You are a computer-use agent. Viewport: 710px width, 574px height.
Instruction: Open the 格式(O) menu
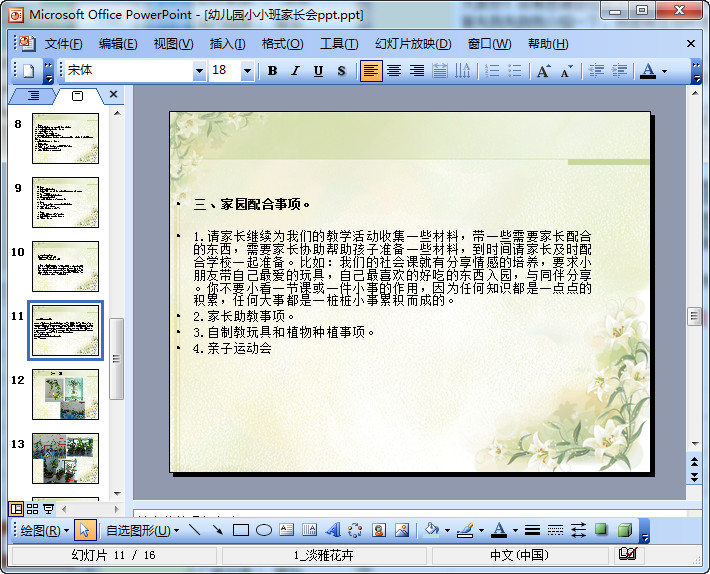coord(283,44)
